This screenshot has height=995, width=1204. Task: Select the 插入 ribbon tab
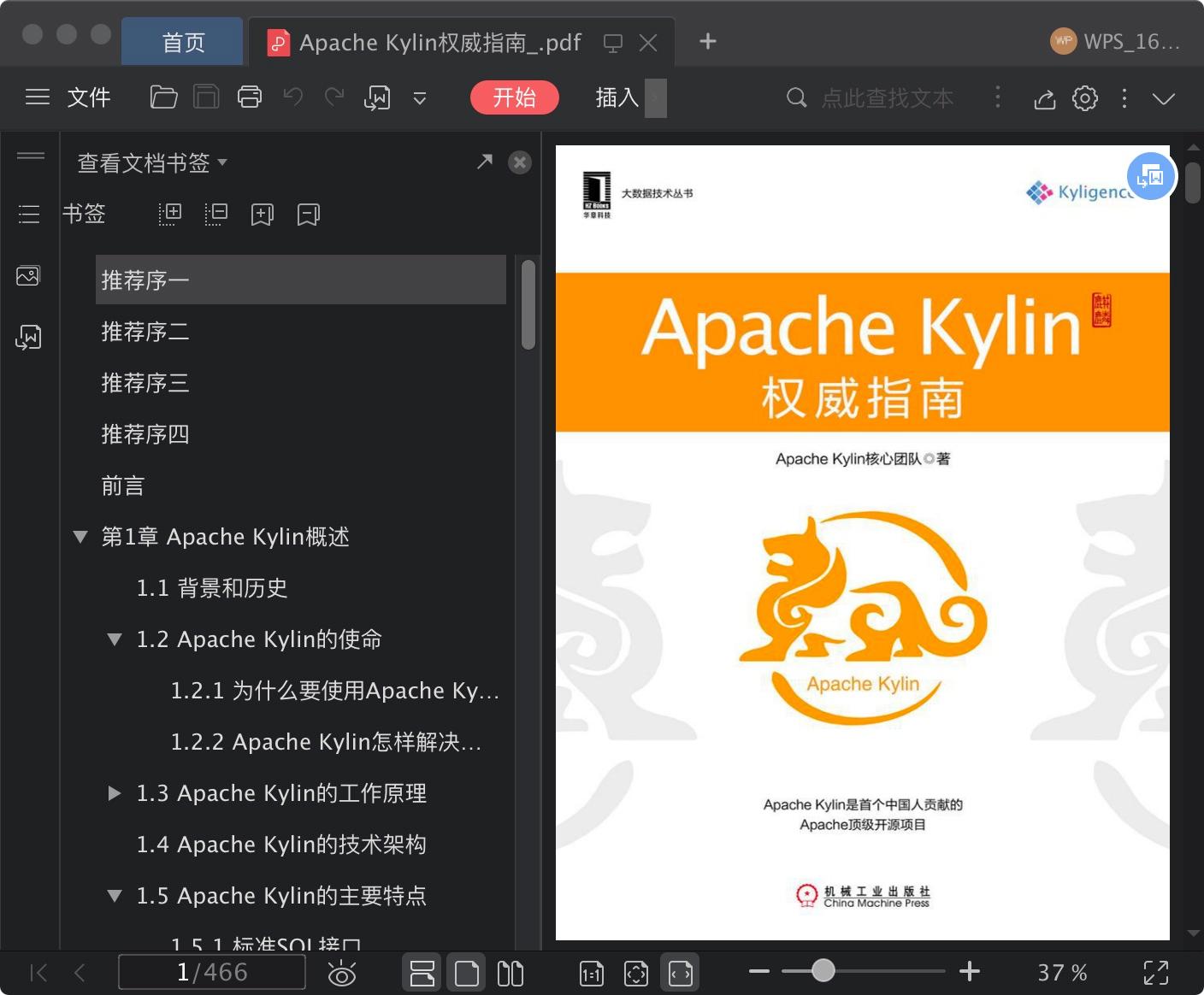(x=617, y=97)
